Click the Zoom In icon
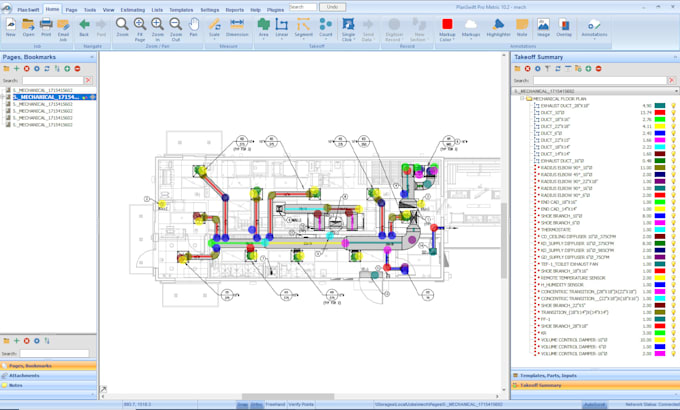The height and width of the screenshot is (410, 680). pos(157,26)
